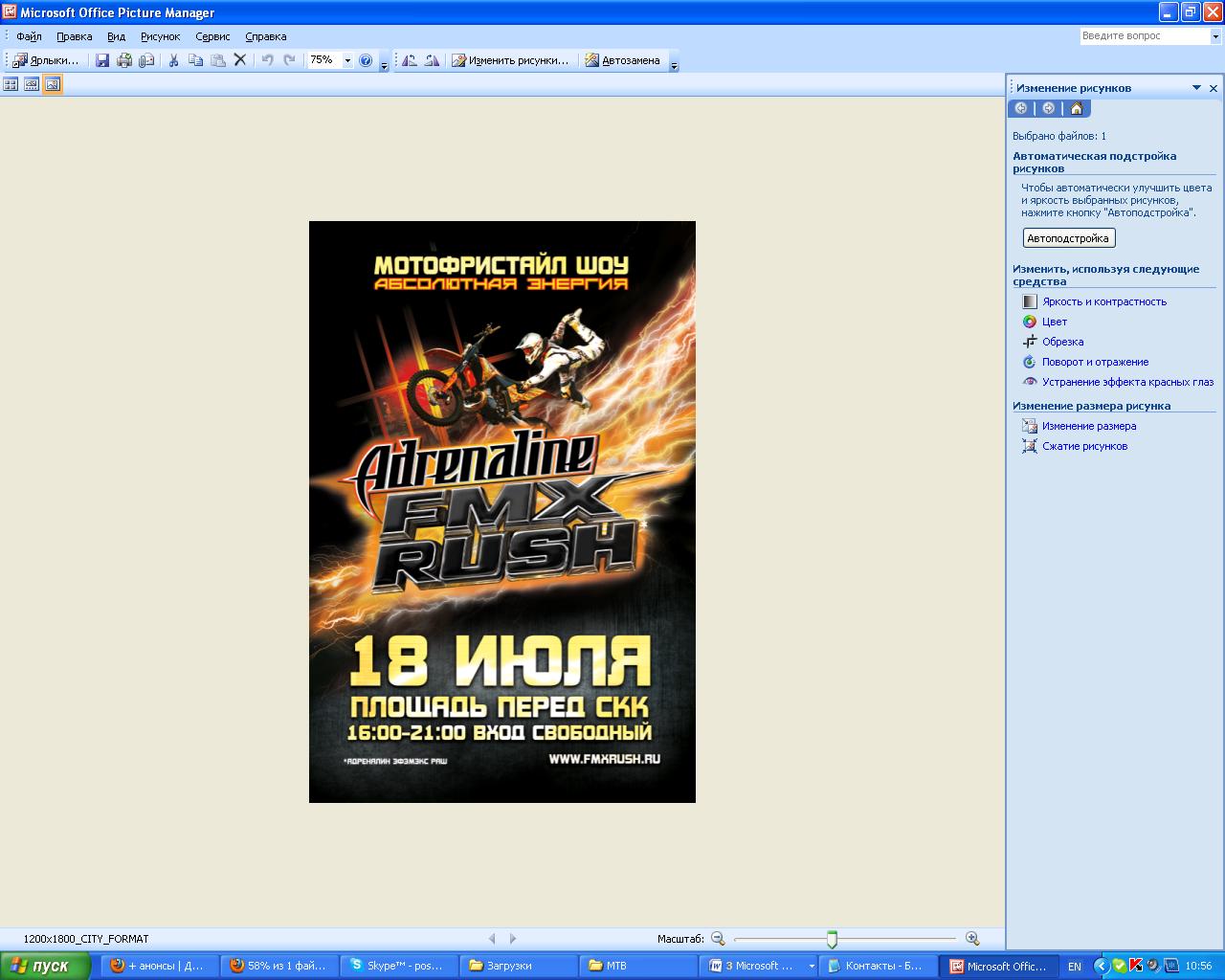
Task: Expand first toolbar options arrow
Action: [384, 63]
